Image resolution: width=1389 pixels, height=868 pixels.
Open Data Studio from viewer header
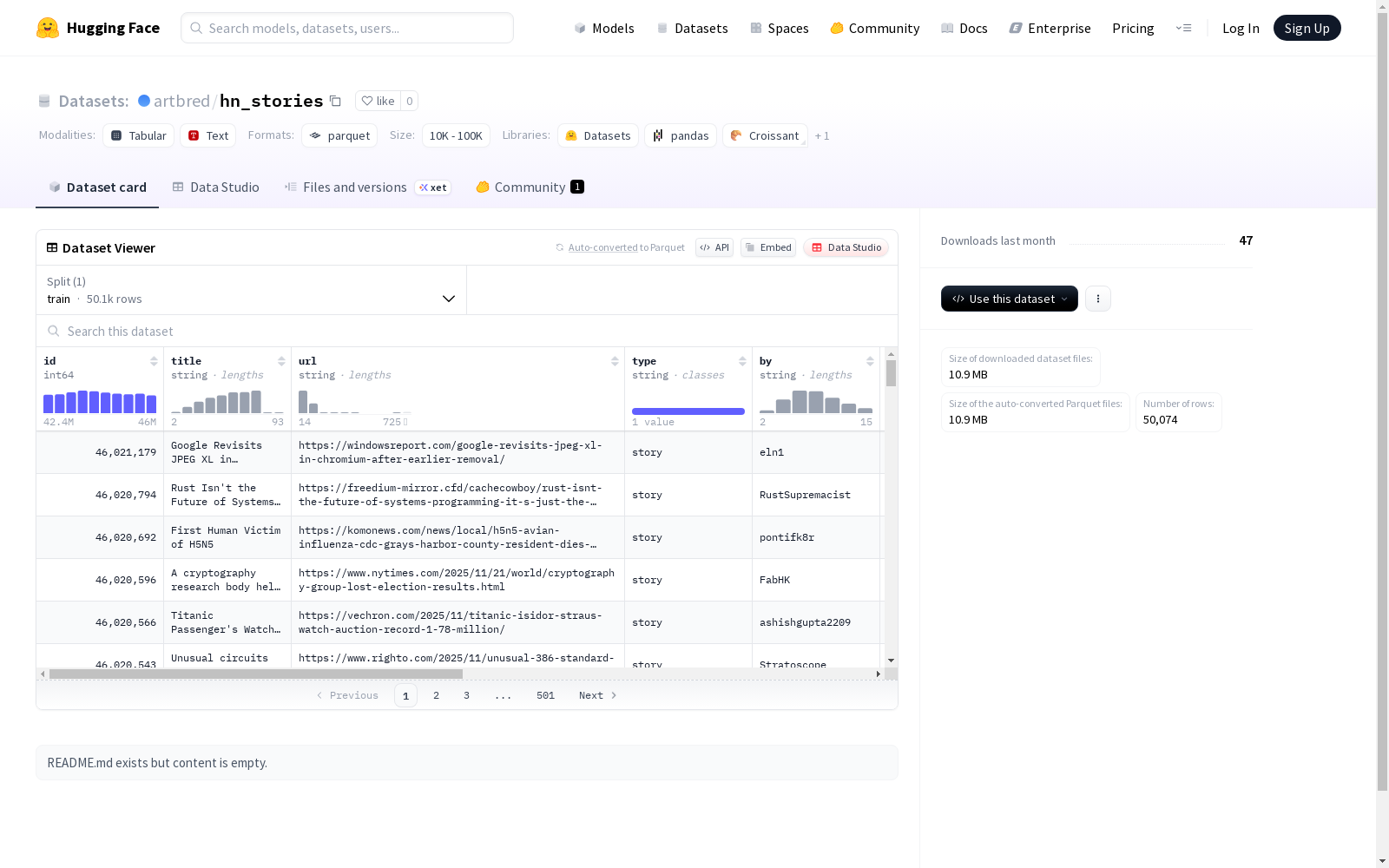point(846,247)
